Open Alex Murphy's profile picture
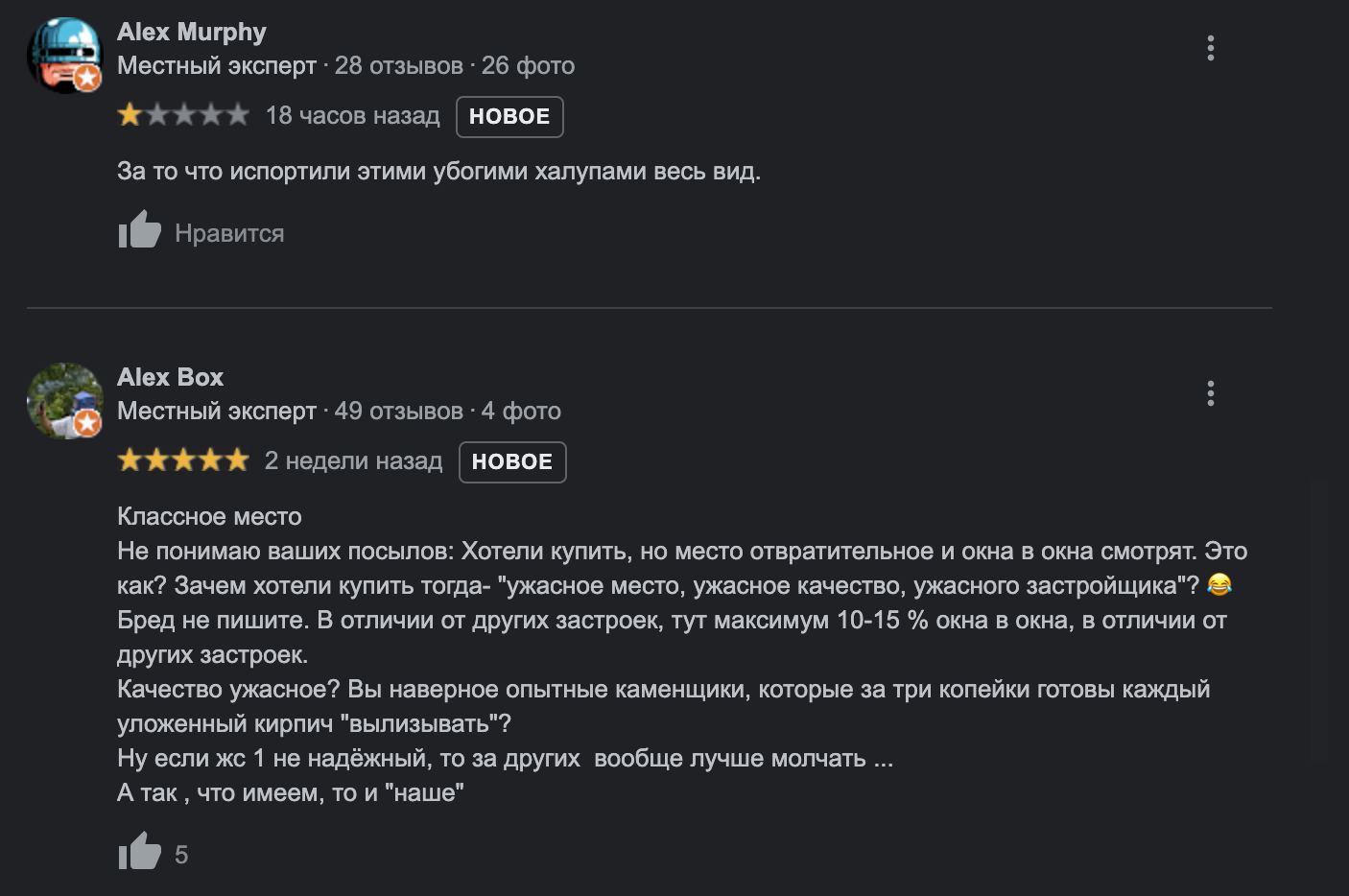This screenshot has width=1349, height=896. click(x=64, y=55)
